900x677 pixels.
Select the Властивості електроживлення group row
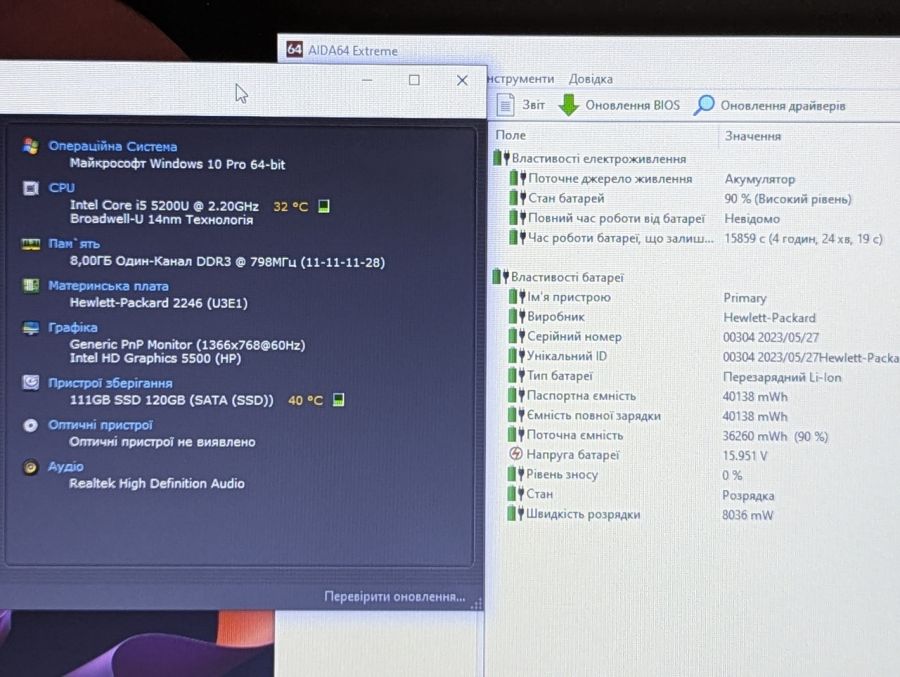(589, 158)
